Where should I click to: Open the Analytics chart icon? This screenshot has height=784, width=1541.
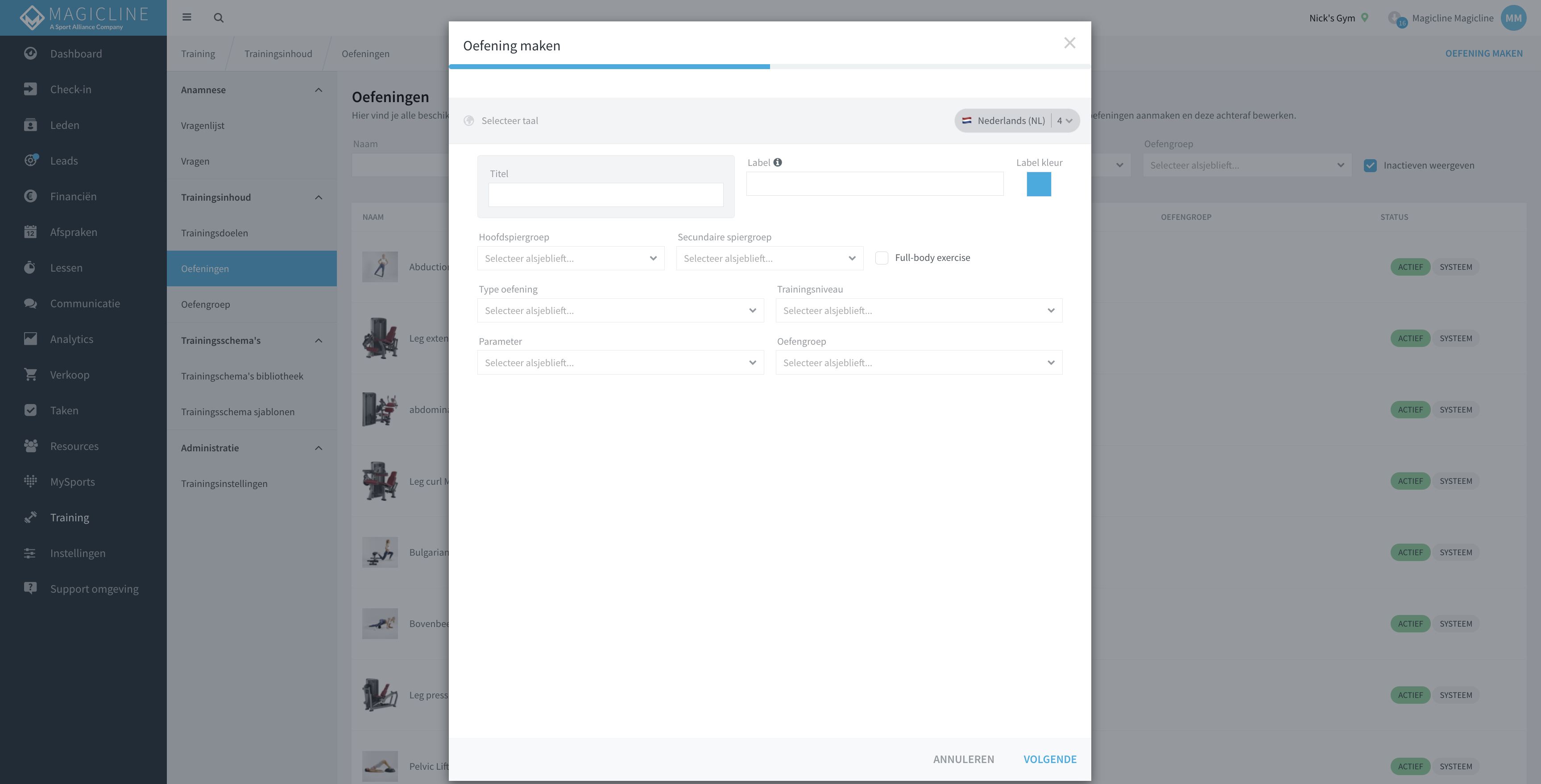click(x=30, y=339)
